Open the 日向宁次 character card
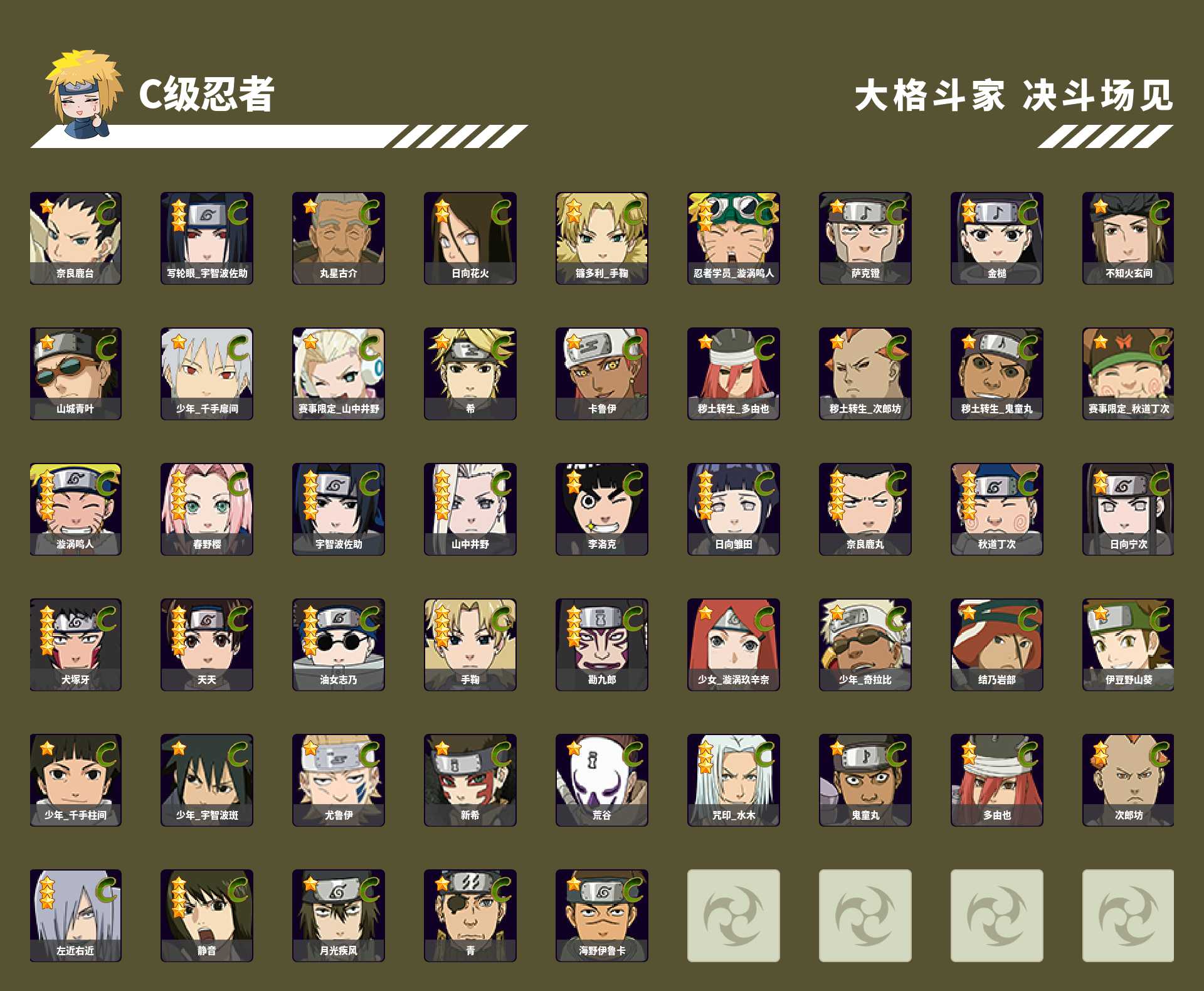This screenshot has height=991, width=1204. 1128,509
